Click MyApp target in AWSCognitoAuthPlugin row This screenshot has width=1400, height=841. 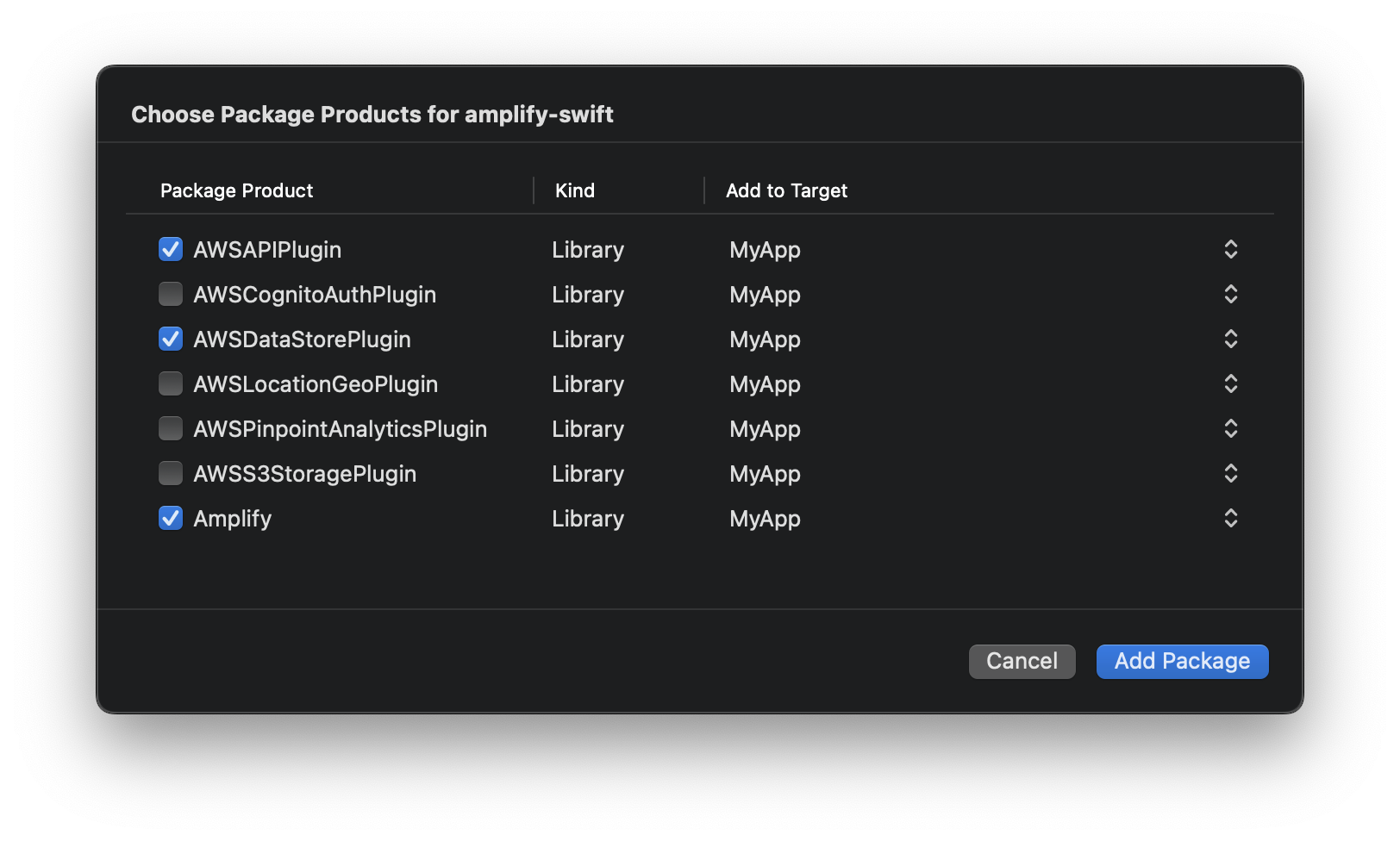click(x=765, y=295)
